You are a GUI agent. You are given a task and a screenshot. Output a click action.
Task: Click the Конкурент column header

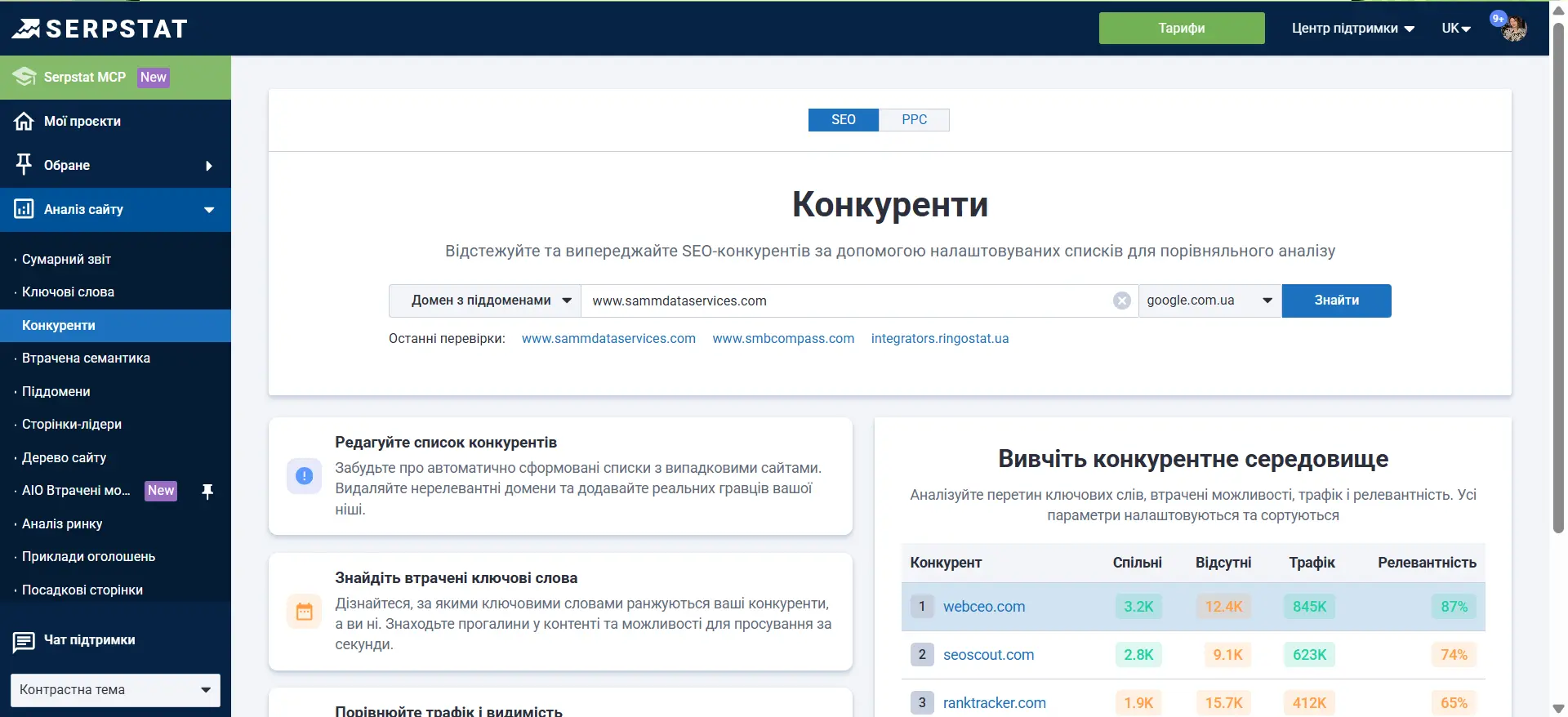point(946,563)
